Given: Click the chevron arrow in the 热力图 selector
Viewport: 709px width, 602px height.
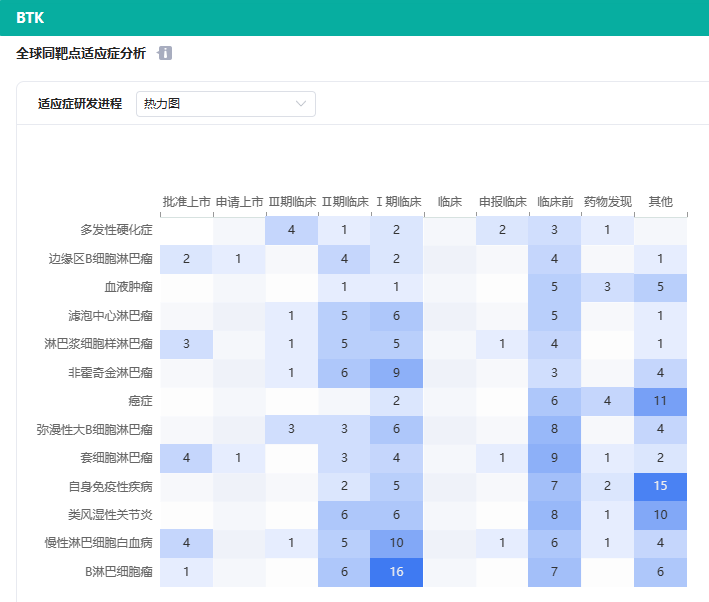Looking at the screenshot, I should pyautogui.click(x=301, y=104).
